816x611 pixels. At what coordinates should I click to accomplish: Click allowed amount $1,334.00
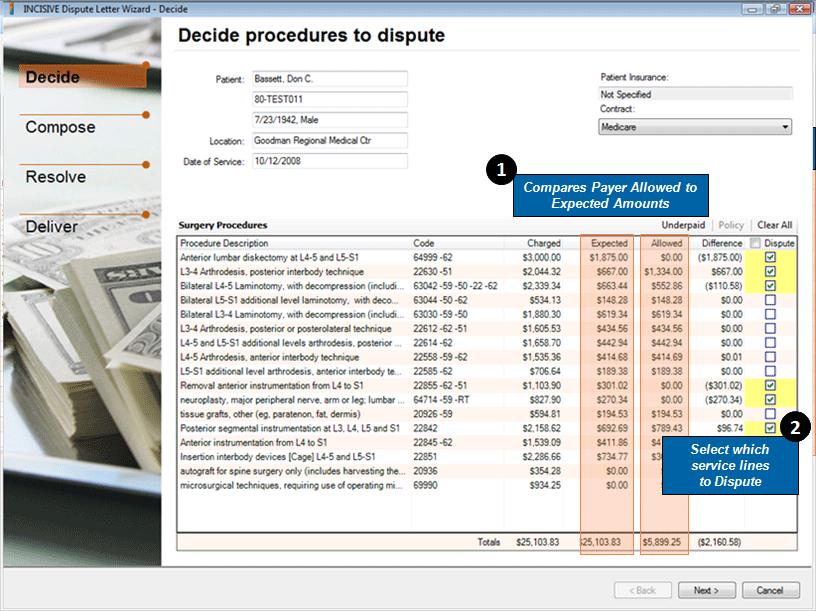663,272
